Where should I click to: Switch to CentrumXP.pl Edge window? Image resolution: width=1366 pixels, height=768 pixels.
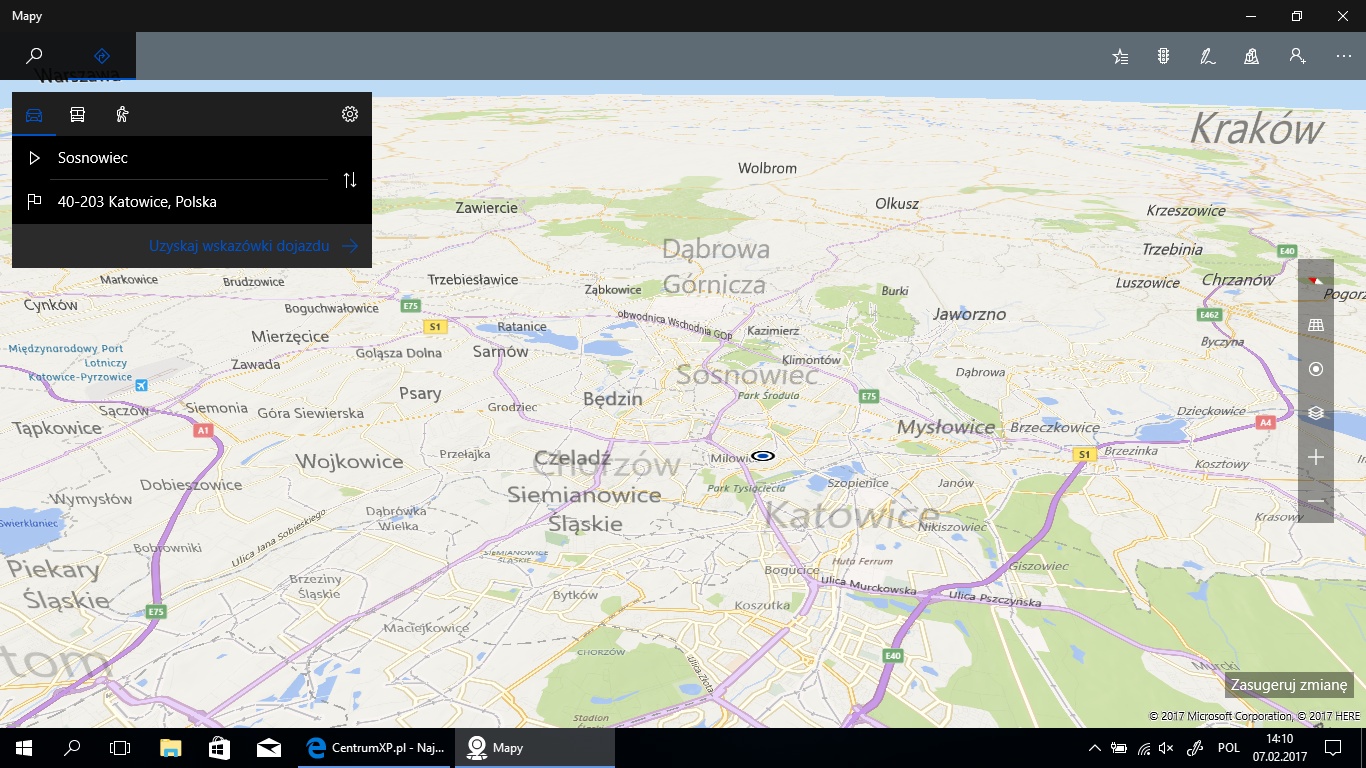(x=376, y=748)
